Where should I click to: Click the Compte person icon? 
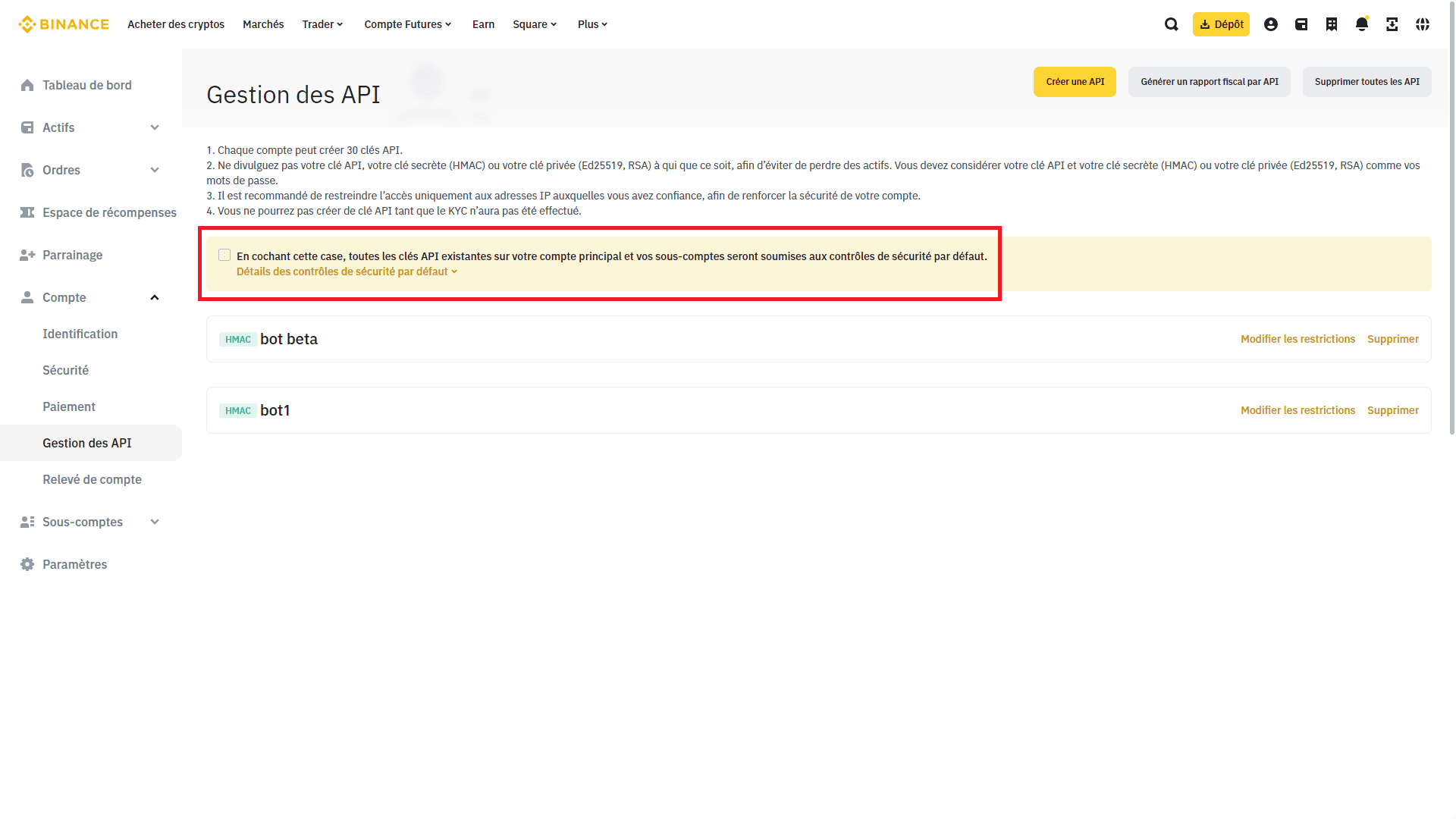click(x=27, y=297)
